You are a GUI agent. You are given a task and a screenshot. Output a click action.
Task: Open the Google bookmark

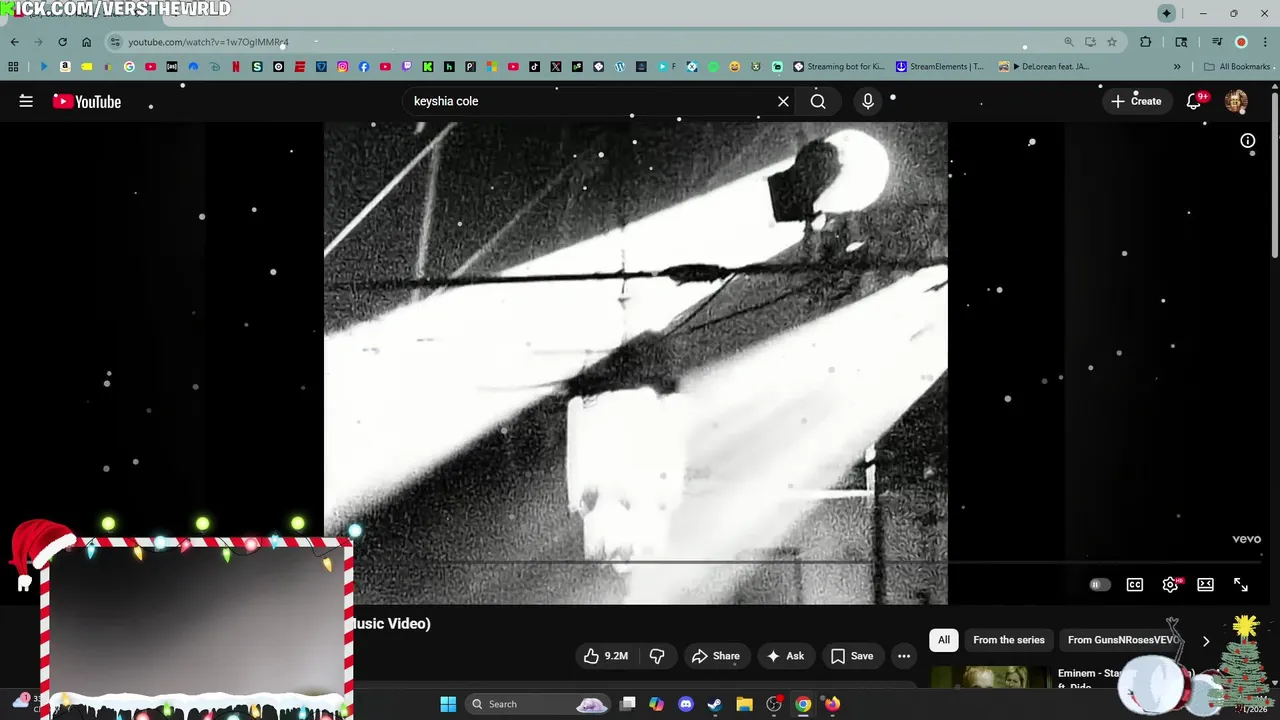129,67
